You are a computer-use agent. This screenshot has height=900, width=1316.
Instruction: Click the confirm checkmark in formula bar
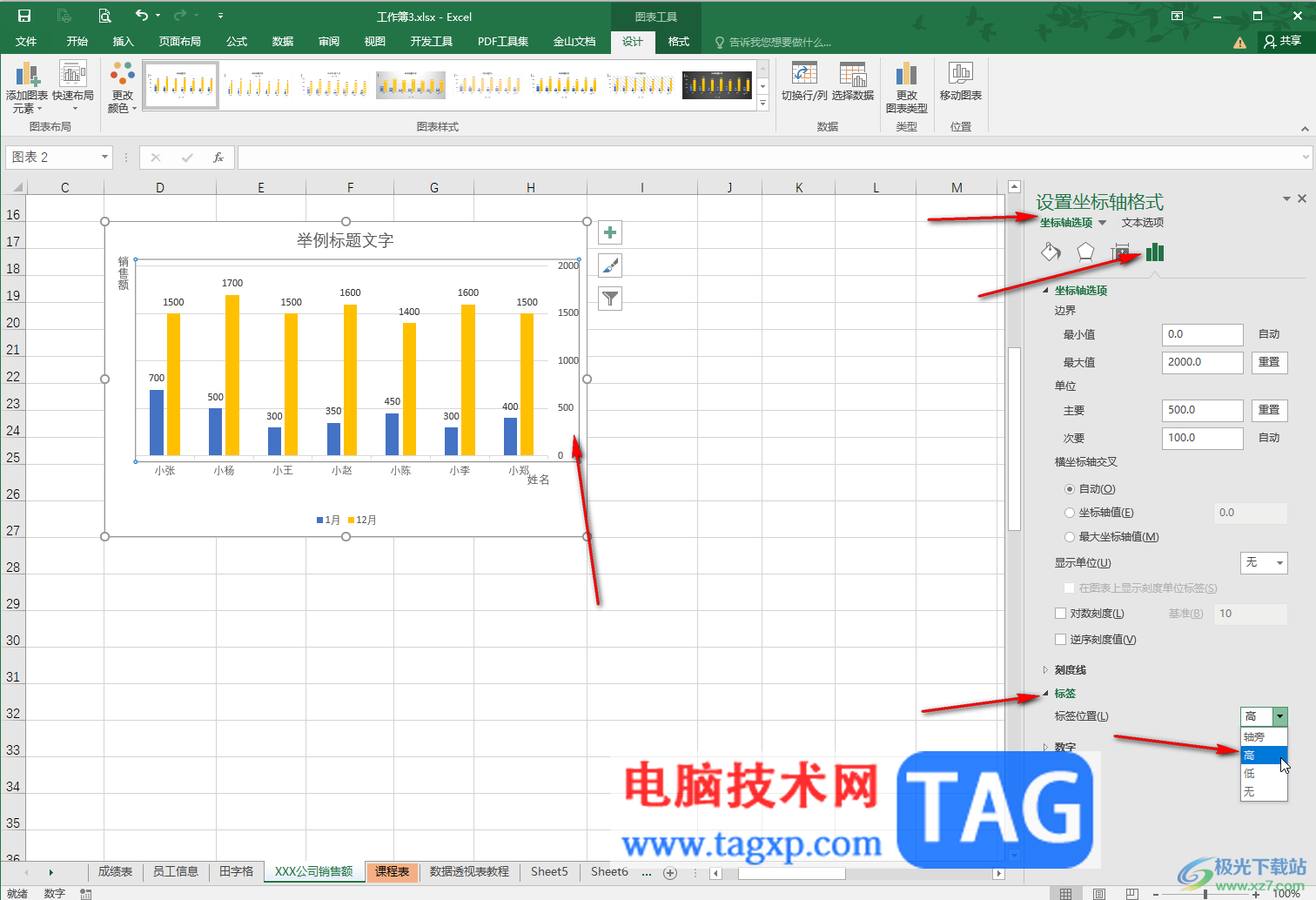pyautogui.click(x=187, y=158)
